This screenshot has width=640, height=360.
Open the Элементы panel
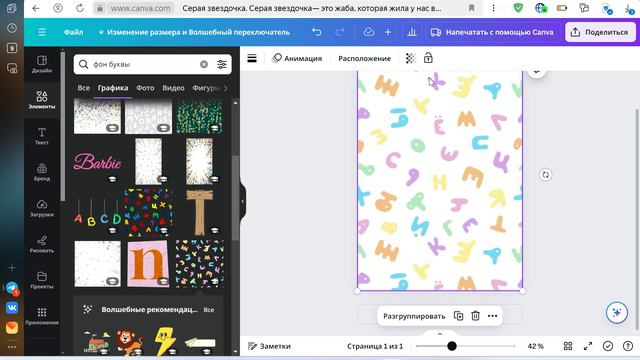pos(42,100)
